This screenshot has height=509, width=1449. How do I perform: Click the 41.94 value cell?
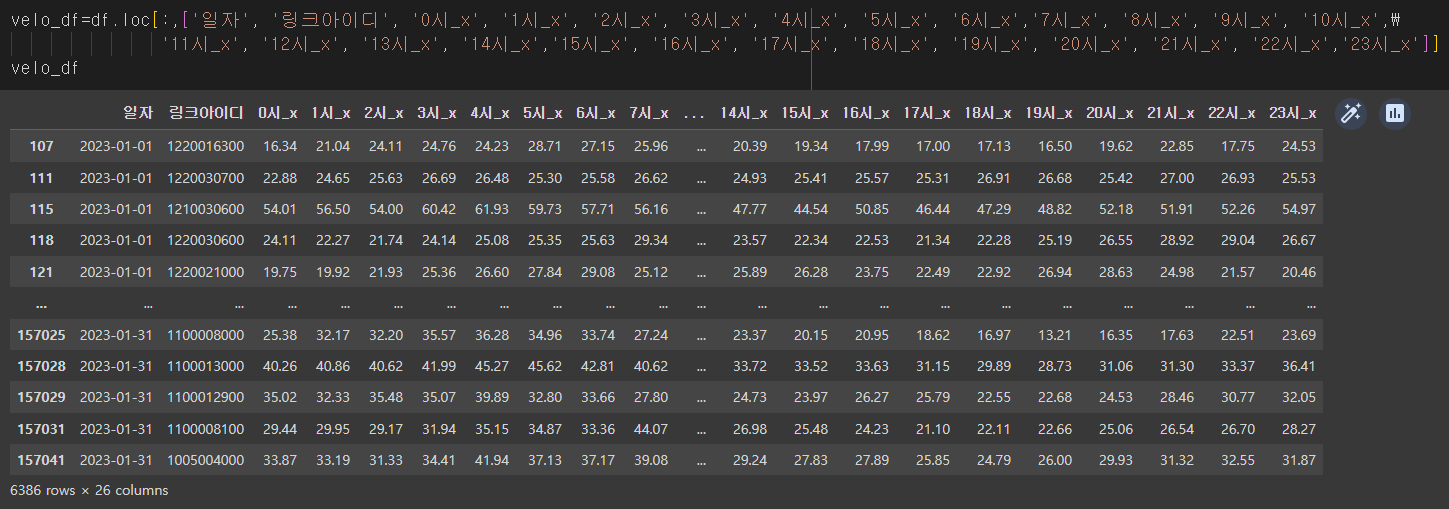(x=492, y=460)
